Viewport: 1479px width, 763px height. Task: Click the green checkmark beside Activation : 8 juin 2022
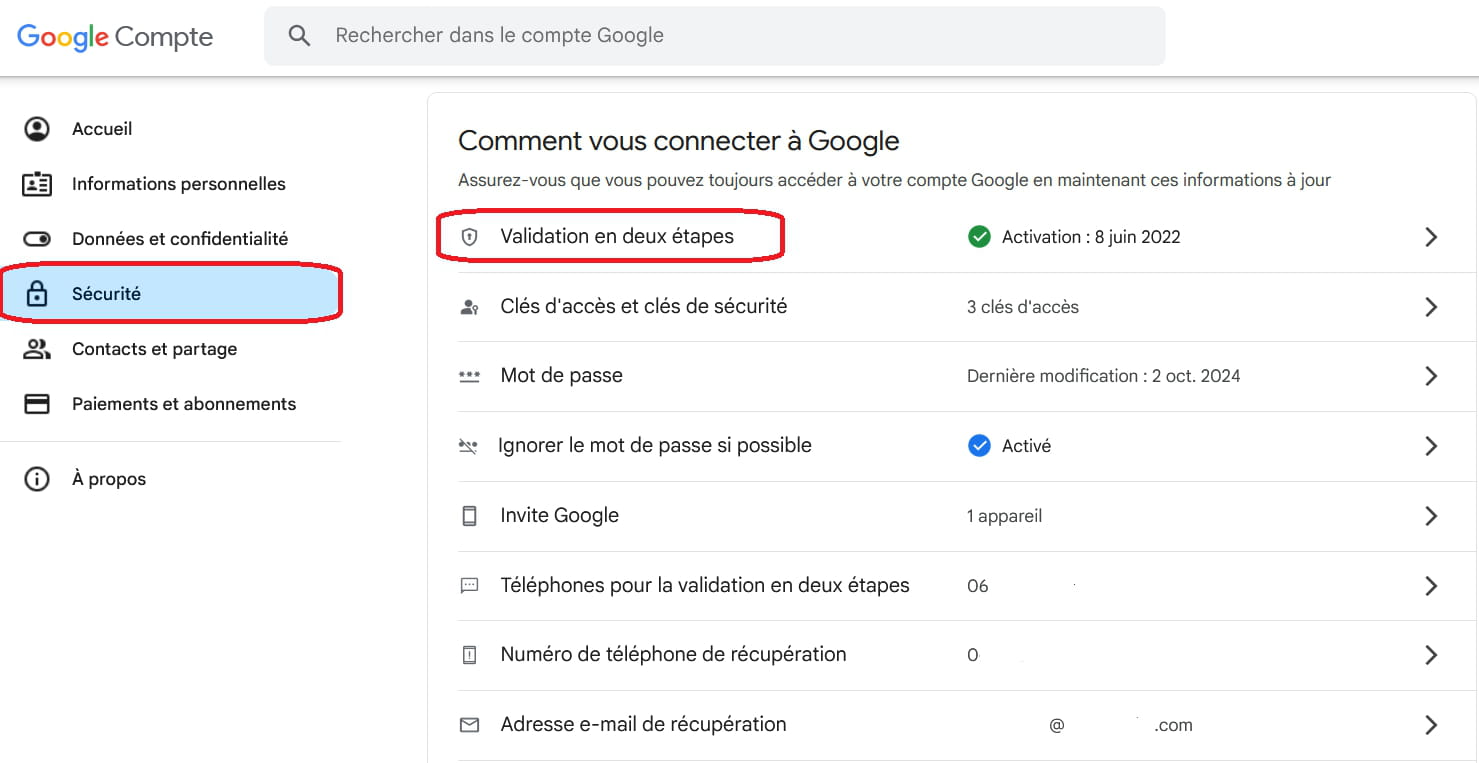pyautogui.click(x=979, y=236)
